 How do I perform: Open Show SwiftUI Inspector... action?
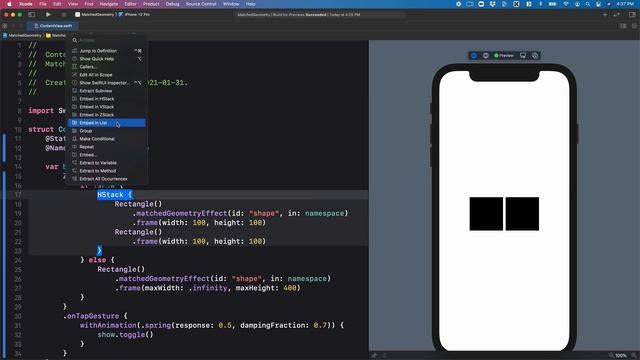click(x=107, y=83)
